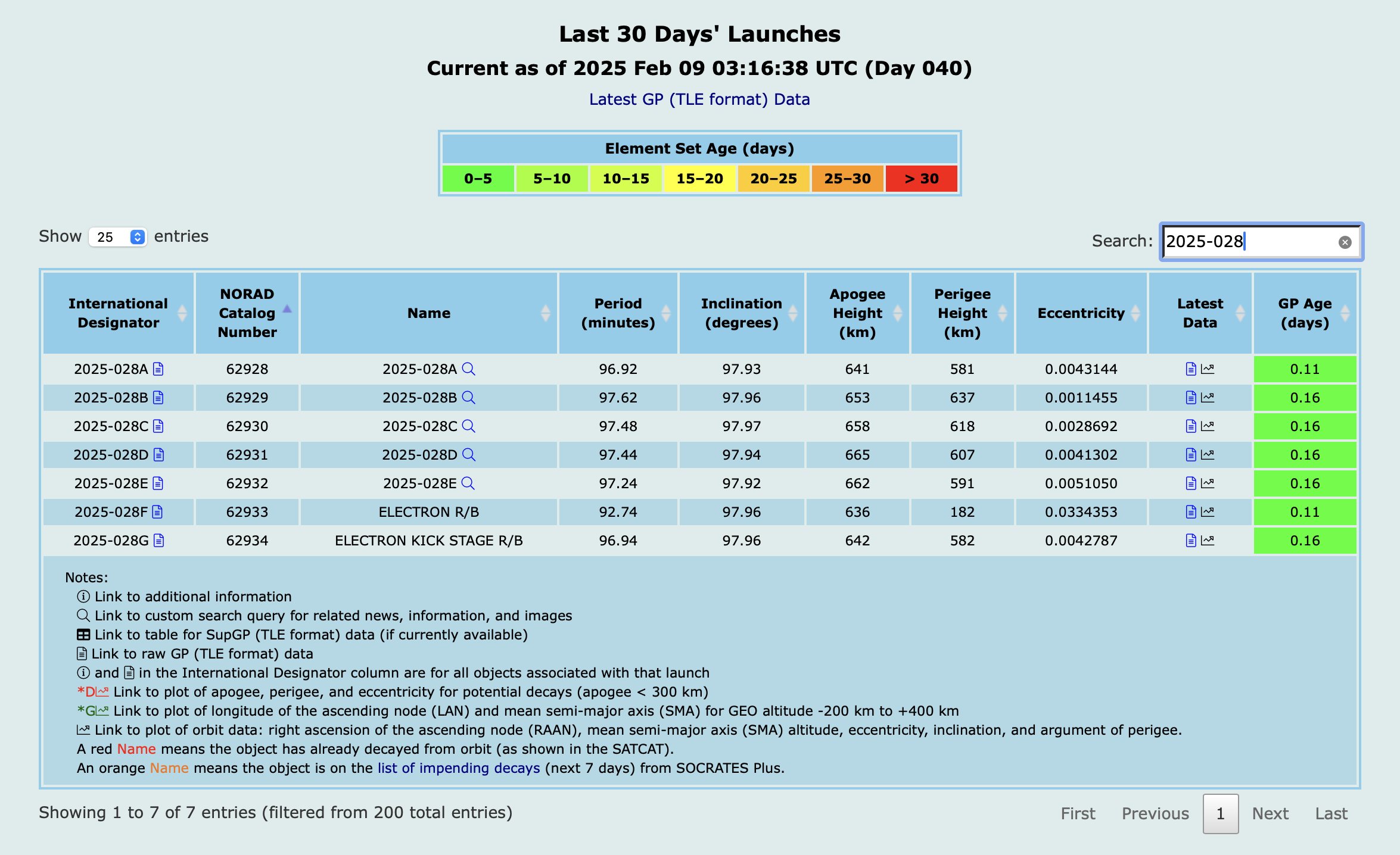Sort by Apogee Height column
The image size is (1400, 855).
coord(858,313)
